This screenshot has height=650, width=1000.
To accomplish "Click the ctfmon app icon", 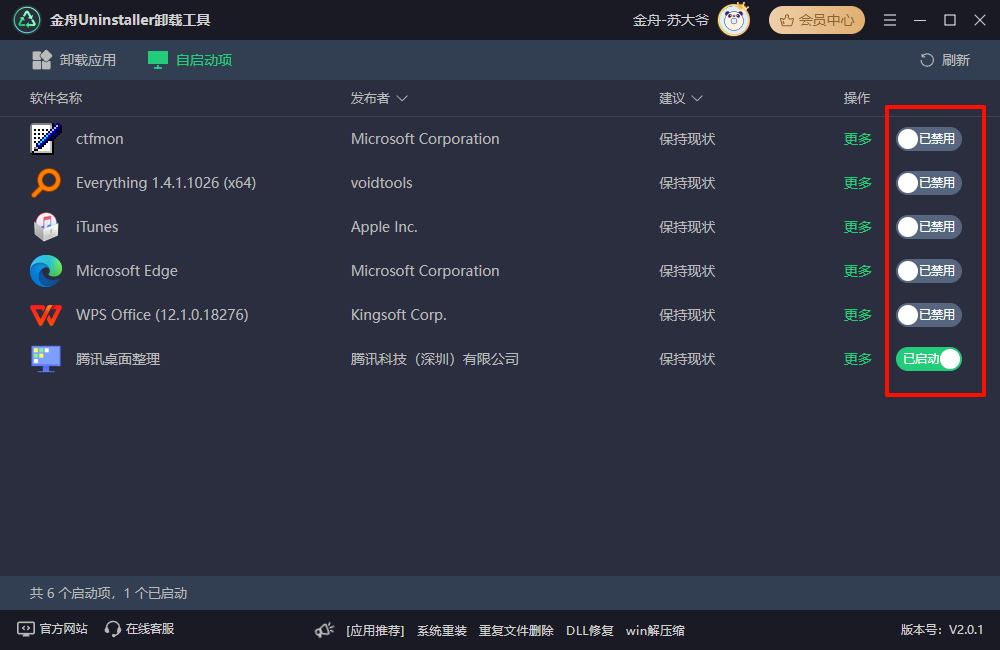I will (46, 138).
